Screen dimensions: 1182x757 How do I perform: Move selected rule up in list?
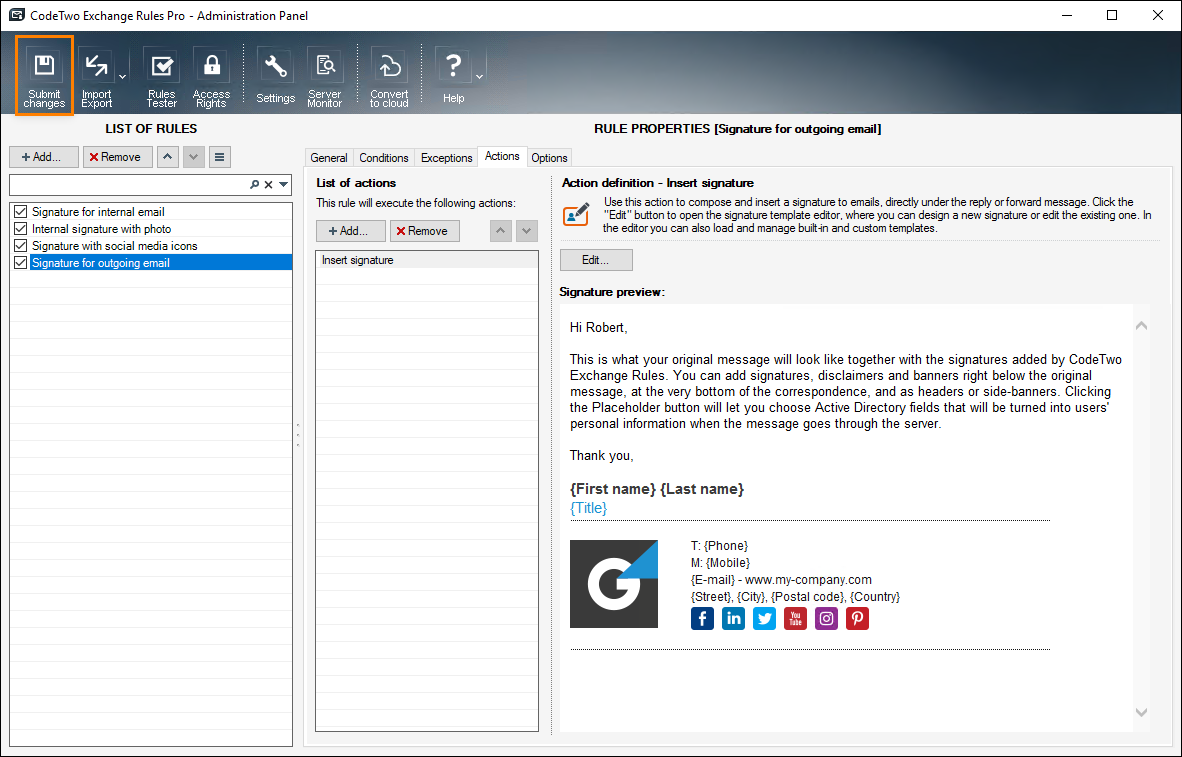pyautogui.click(x=167, y=157)
